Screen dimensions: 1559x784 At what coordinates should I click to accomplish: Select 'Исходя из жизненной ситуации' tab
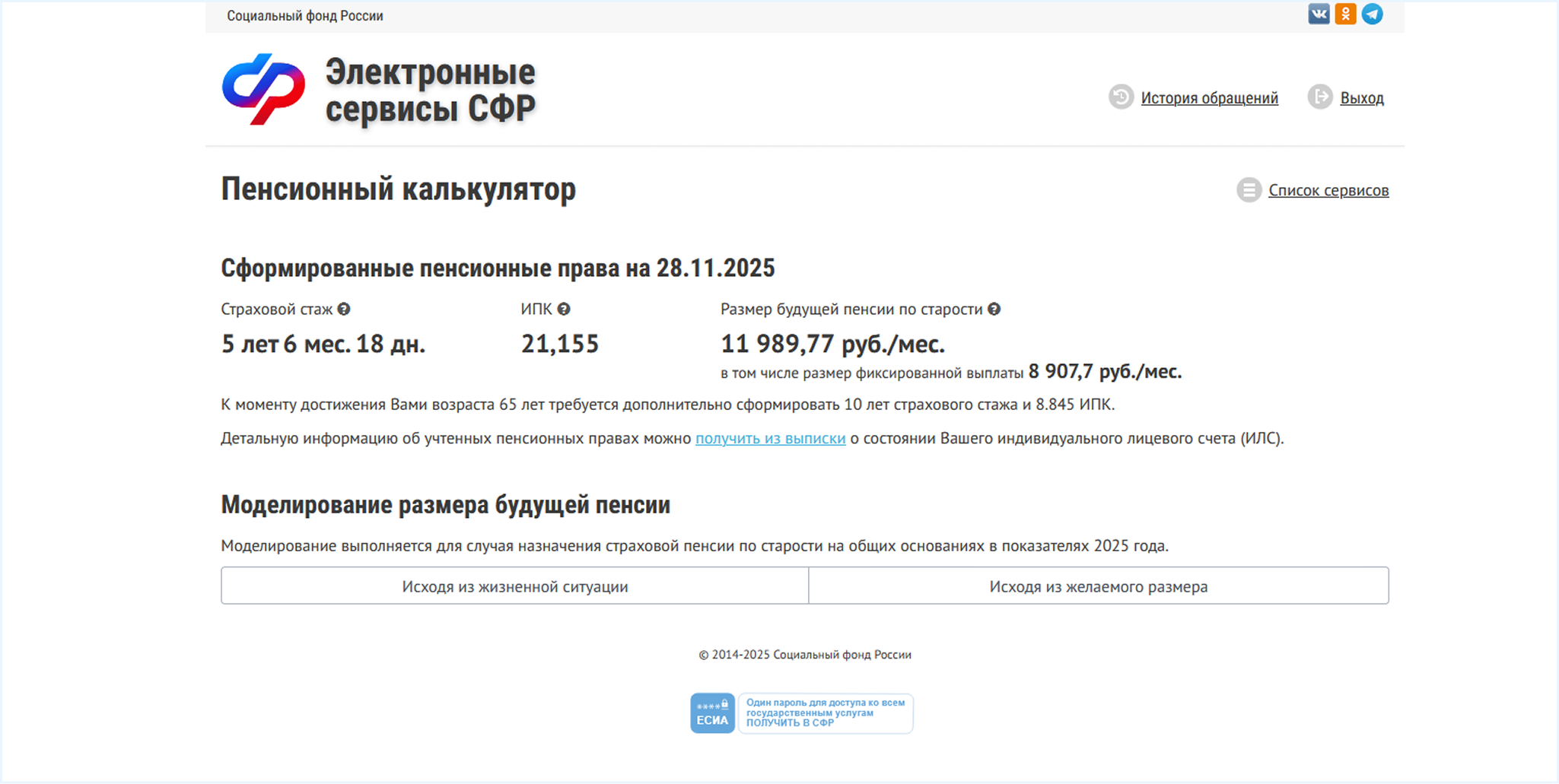pyautogui.click(x=514, y=586)
